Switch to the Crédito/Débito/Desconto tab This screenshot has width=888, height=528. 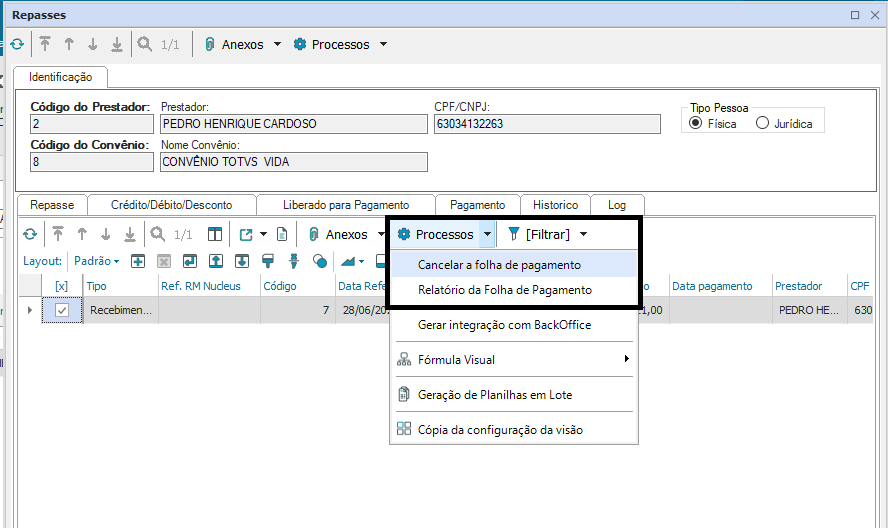coord(173,205)
